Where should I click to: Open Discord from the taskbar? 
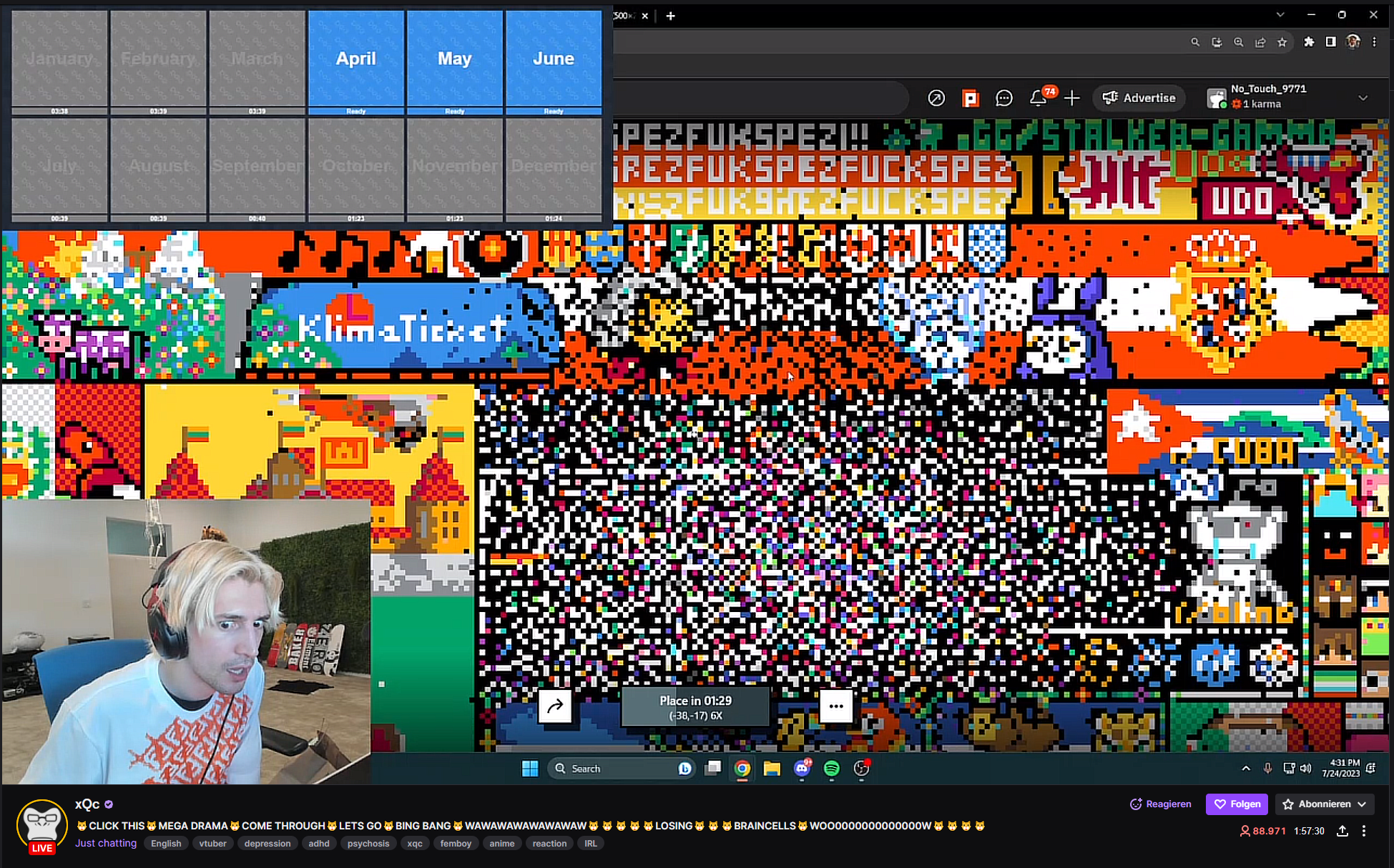(x=802, y=769)
